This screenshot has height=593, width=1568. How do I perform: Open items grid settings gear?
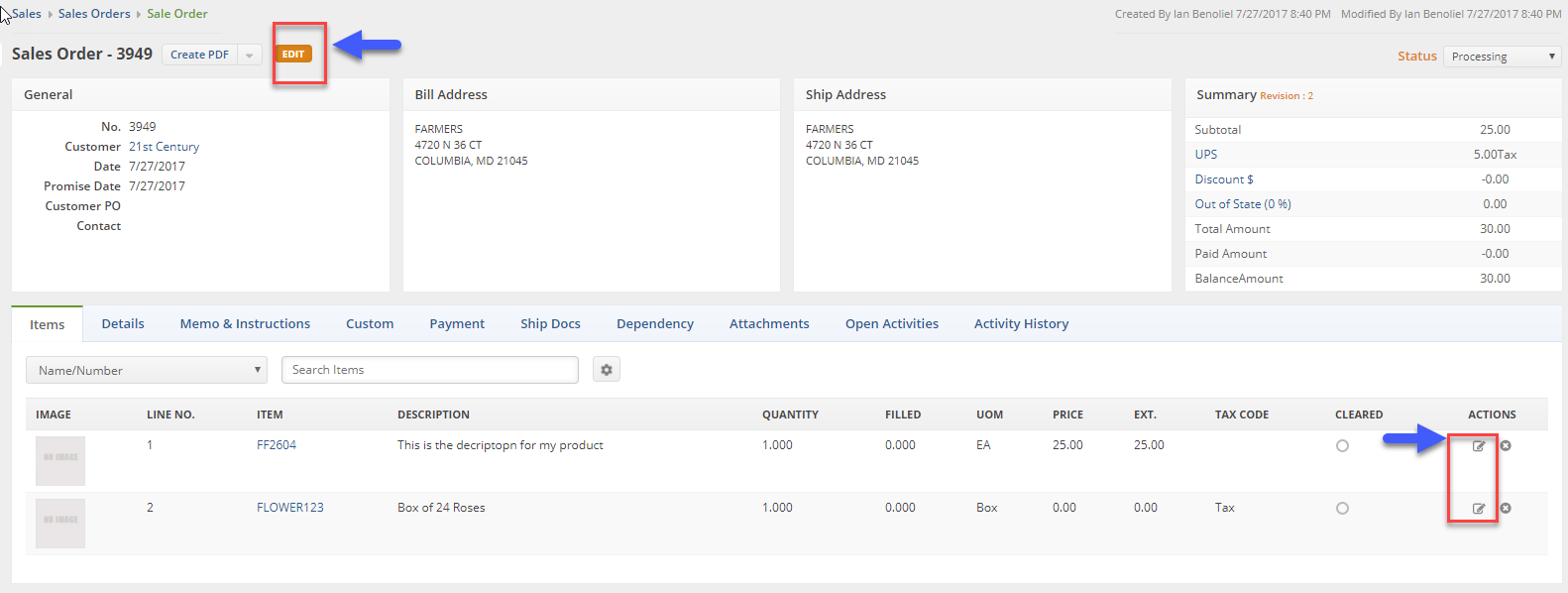(607, 370)
